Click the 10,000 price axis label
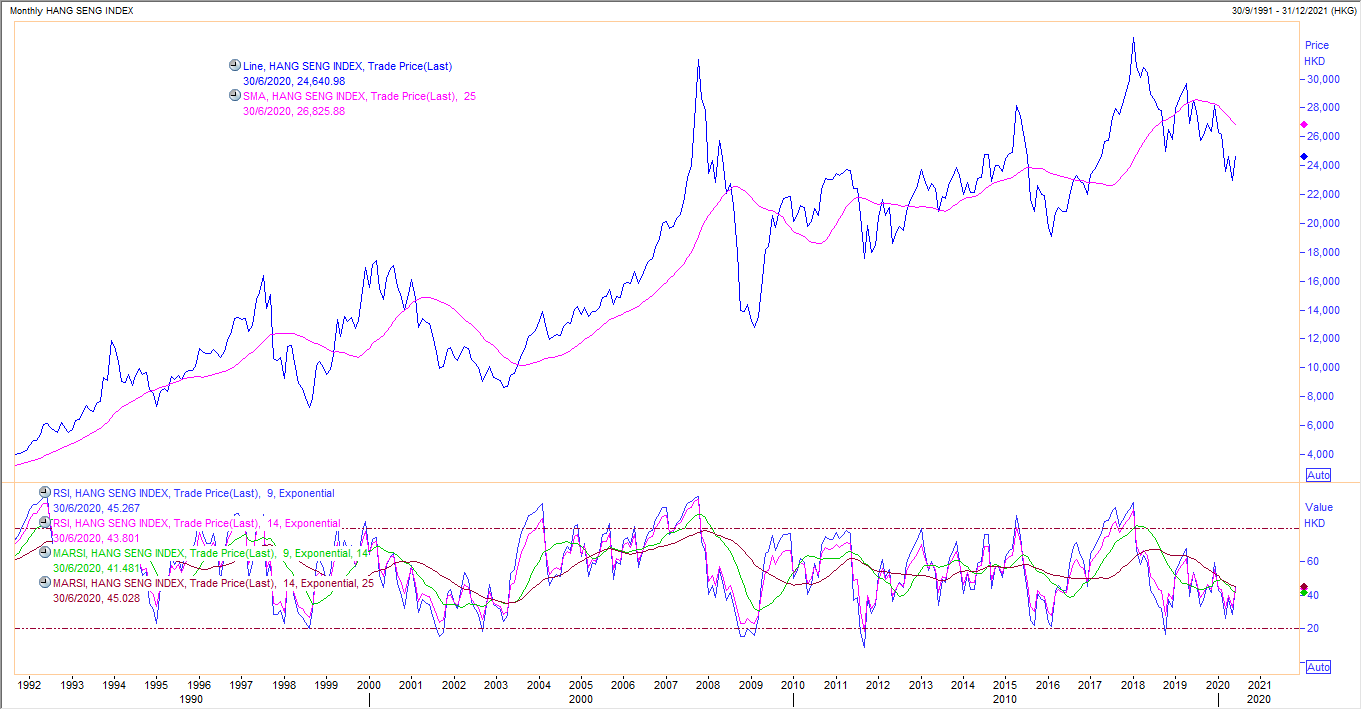This screenshot has height=710, width=1362. (x=1321, y=368)
